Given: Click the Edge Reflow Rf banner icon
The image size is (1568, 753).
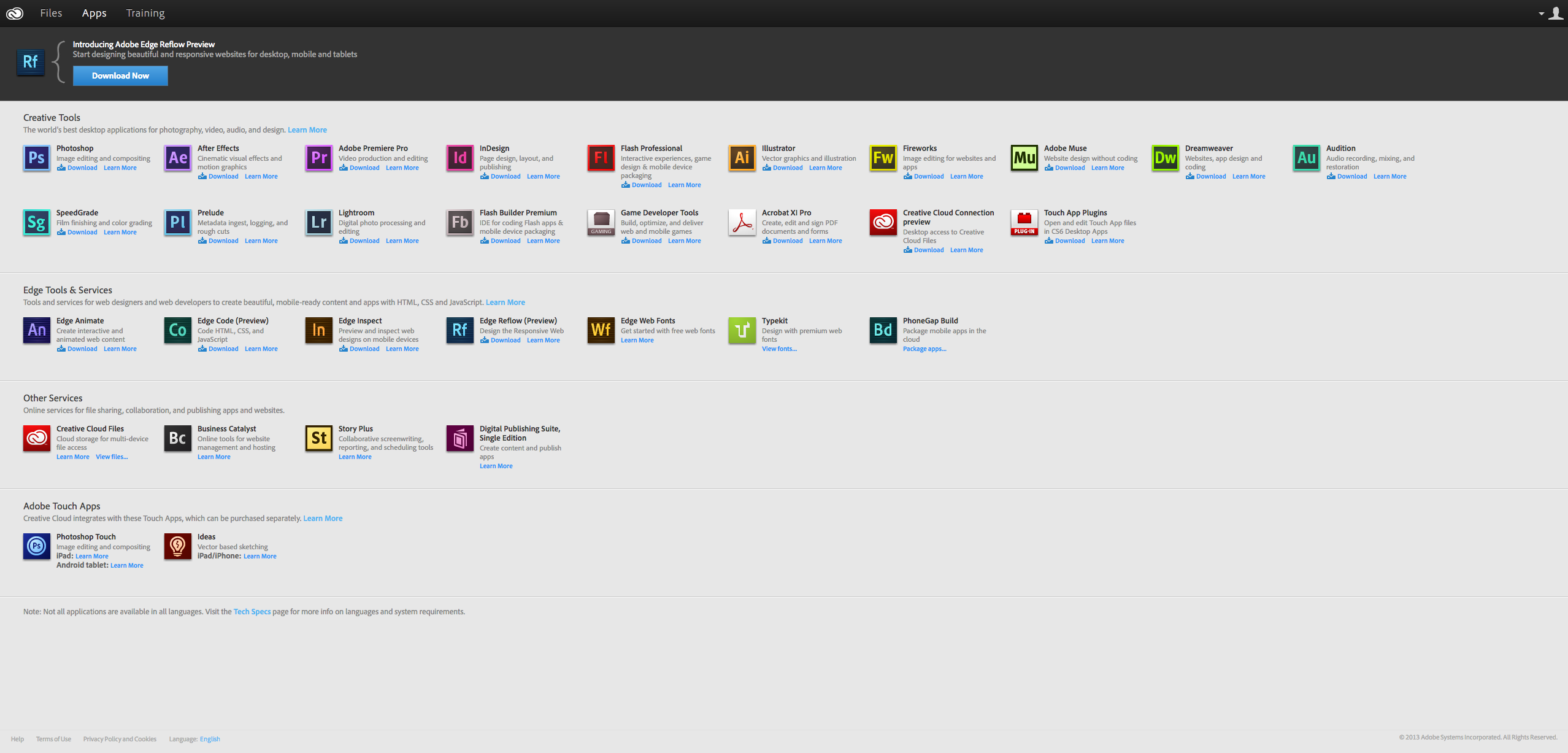Looking at the screenshot, I should 31,62.
